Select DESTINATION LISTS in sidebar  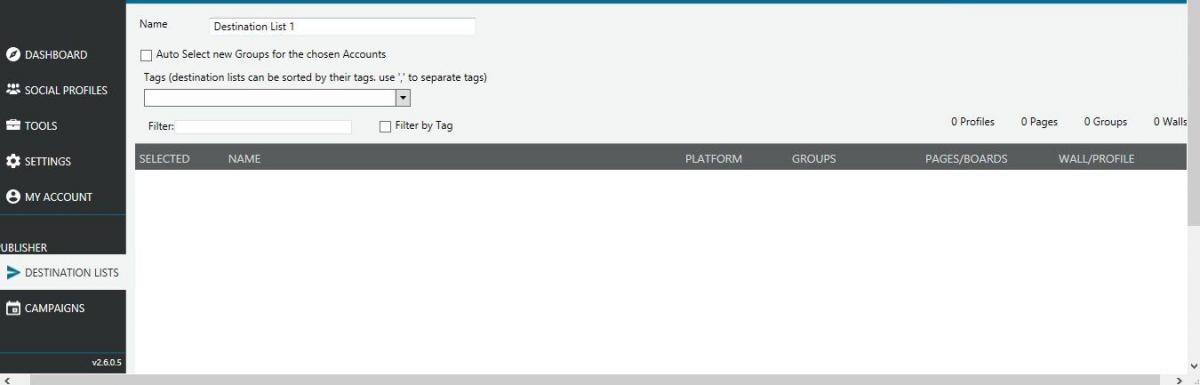pyautogui.click(x=72, y=272)
